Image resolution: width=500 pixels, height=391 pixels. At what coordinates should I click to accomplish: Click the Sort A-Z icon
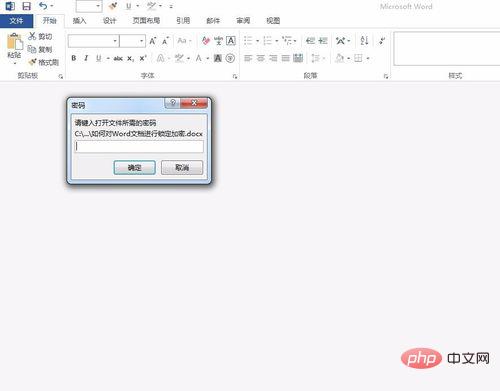[364, 41]
